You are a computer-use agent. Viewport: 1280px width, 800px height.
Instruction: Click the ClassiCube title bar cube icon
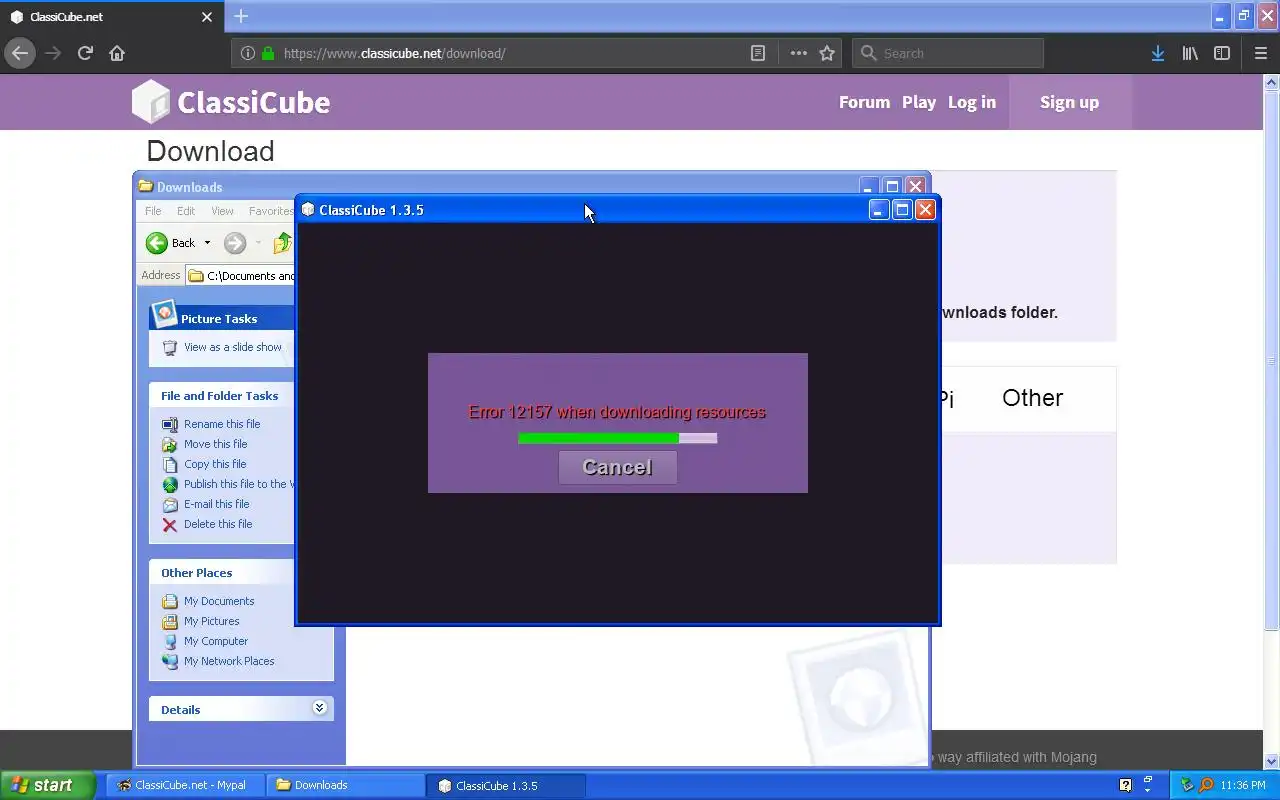pyautogui.click(x=308, y=209)
